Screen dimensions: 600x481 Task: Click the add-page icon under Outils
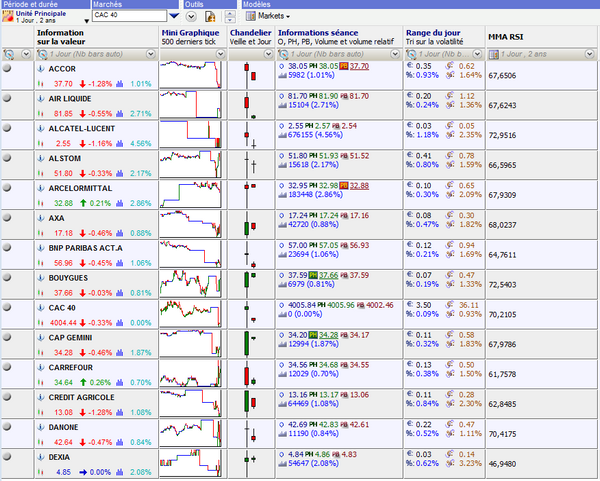tap(210, 16)
